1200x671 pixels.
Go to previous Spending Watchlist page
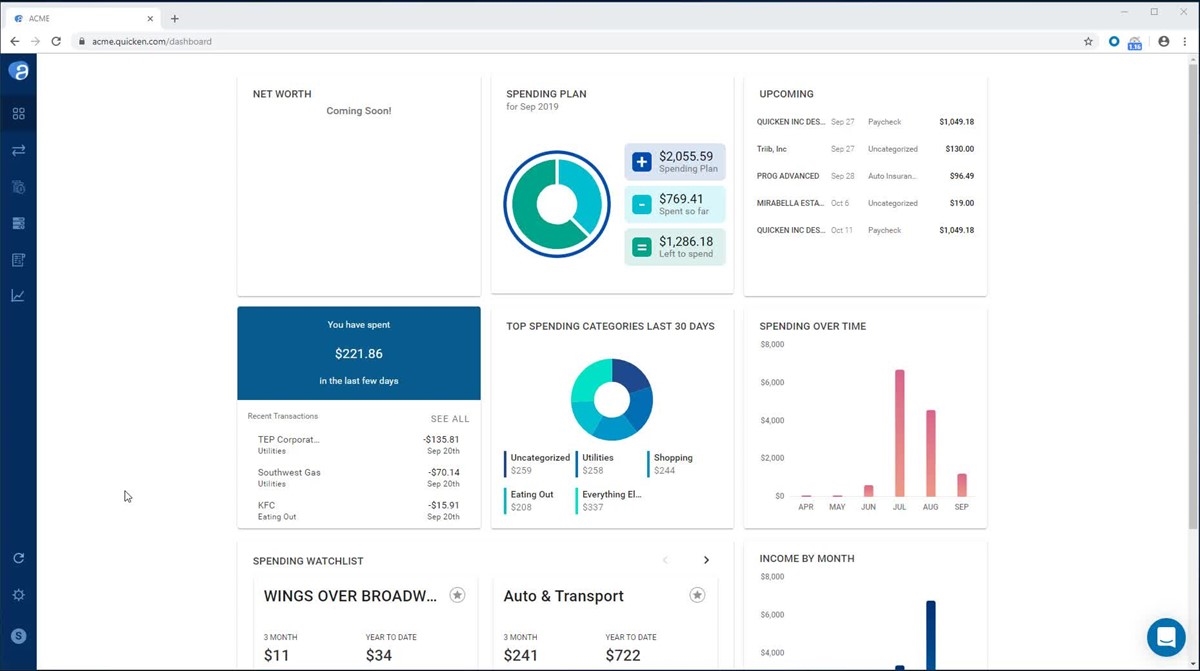coord(666,561)
